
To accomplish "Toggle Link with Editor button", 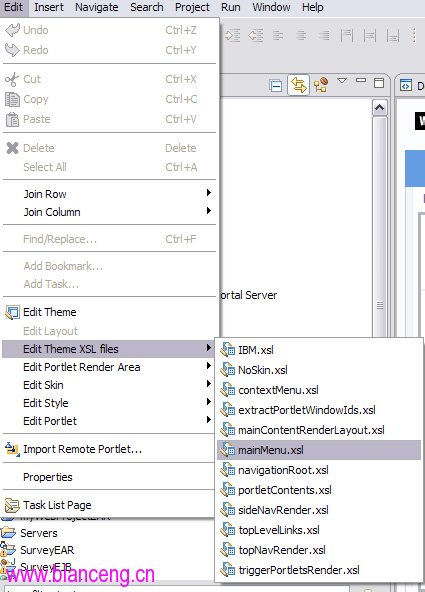I will point(298,85).
